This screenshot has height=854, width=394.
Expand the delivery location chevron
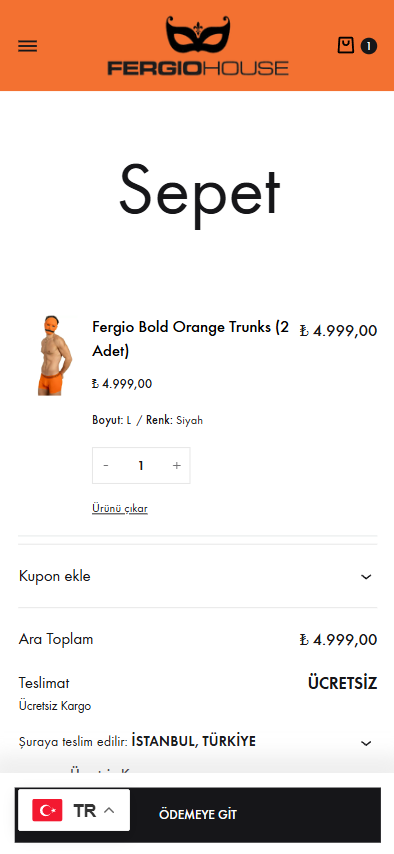(x=366, y=743)
